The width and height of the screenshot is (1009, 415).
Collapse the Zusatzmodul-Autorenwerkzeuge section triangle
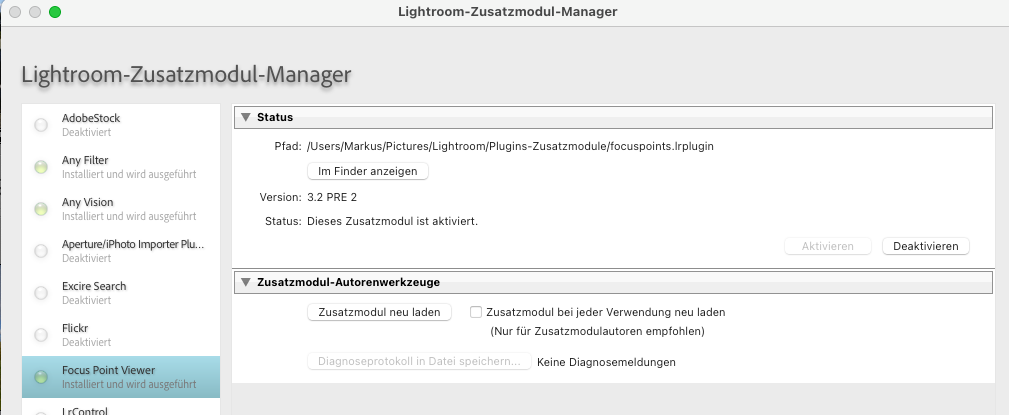[x=245, y=282]
